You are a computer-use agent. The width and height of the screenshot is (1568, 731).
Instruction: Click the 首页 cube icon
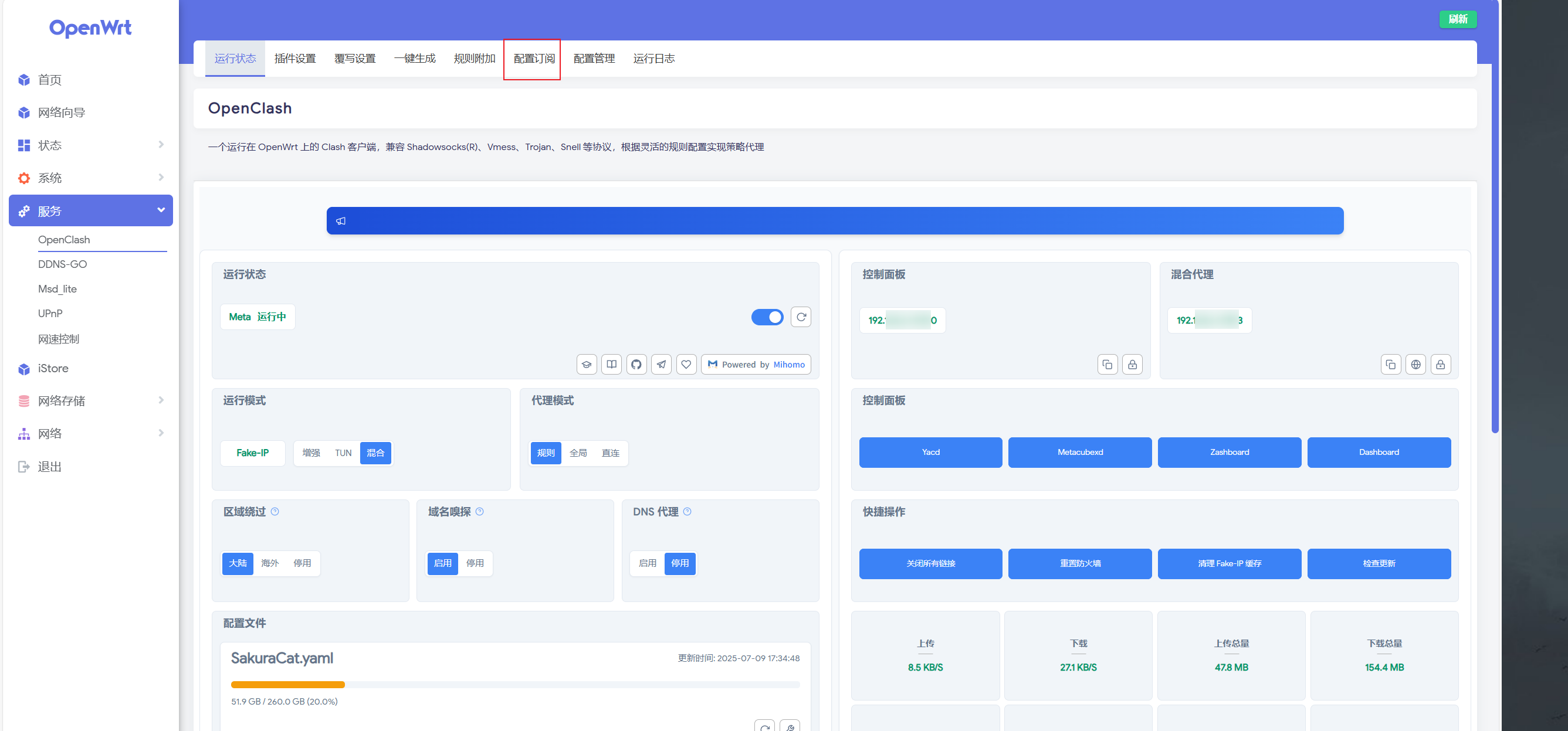[x=23, y=80]
